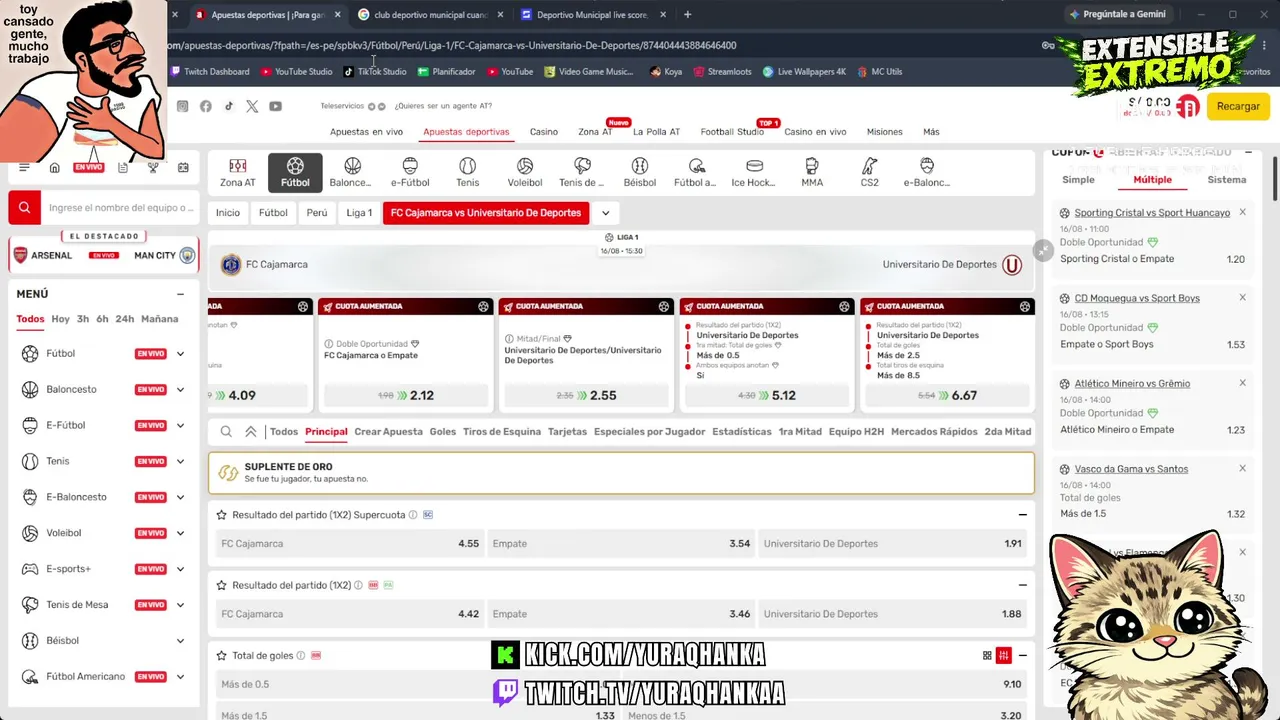Open the X social media link
This screenshot has width=1280, height=720.
[252, 106]
